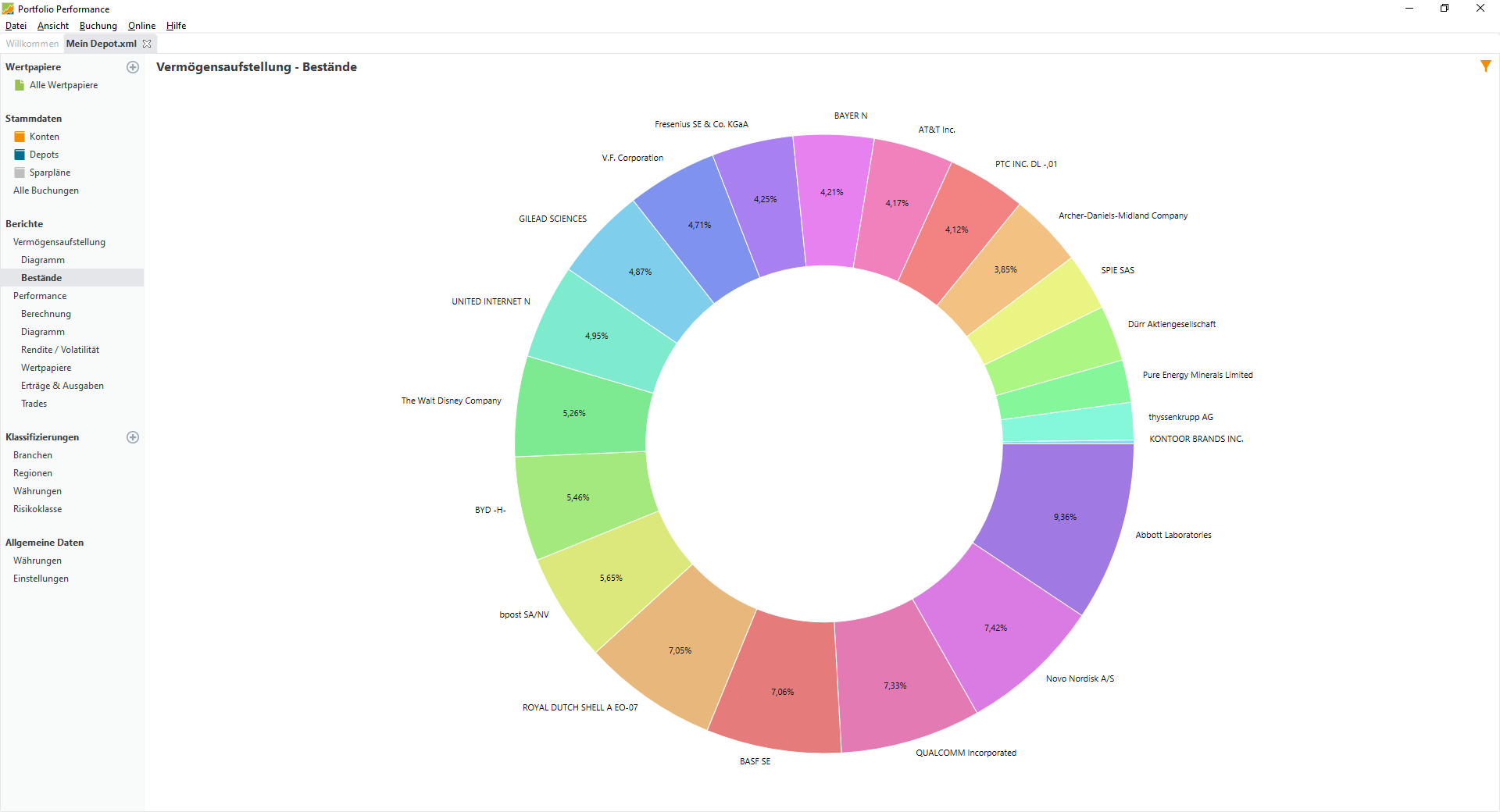Open the Performance section

point(40,296)
